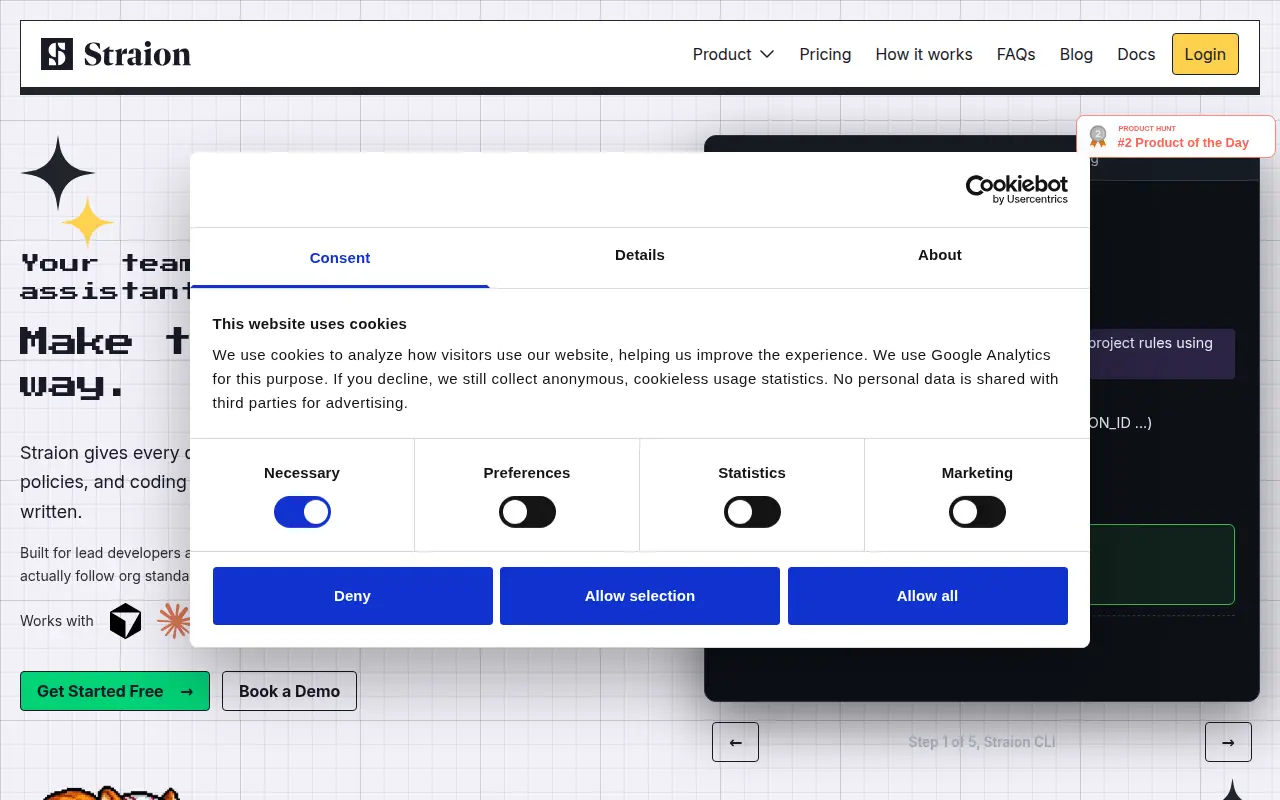Viewport: 1280px width, 800px height.
Task: Enable the Marketing cookies toggle
Action: pyautogui.click(x=977, y=513)
